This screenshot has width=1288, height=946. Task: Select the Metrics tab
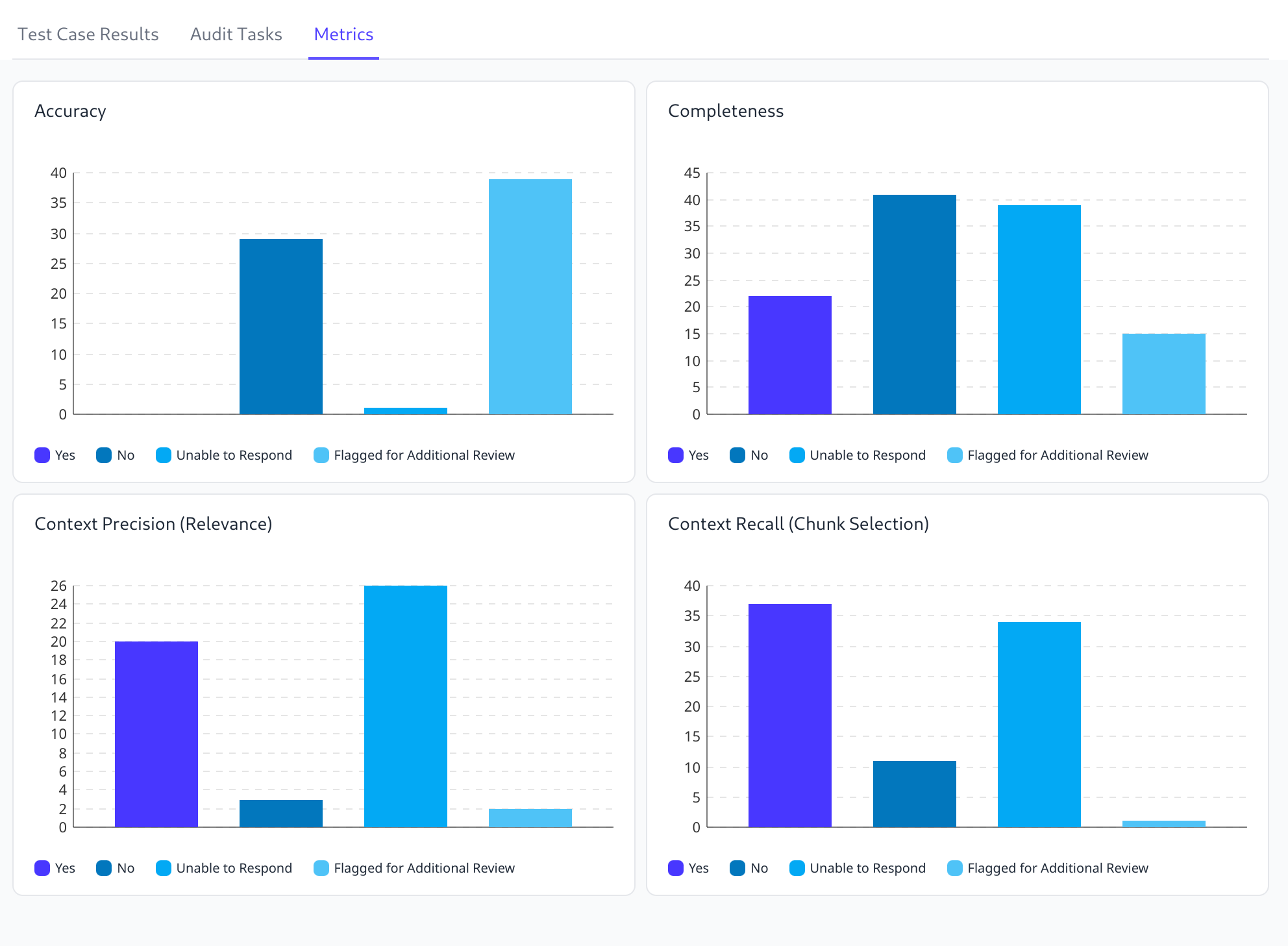(x=343, y=34)
